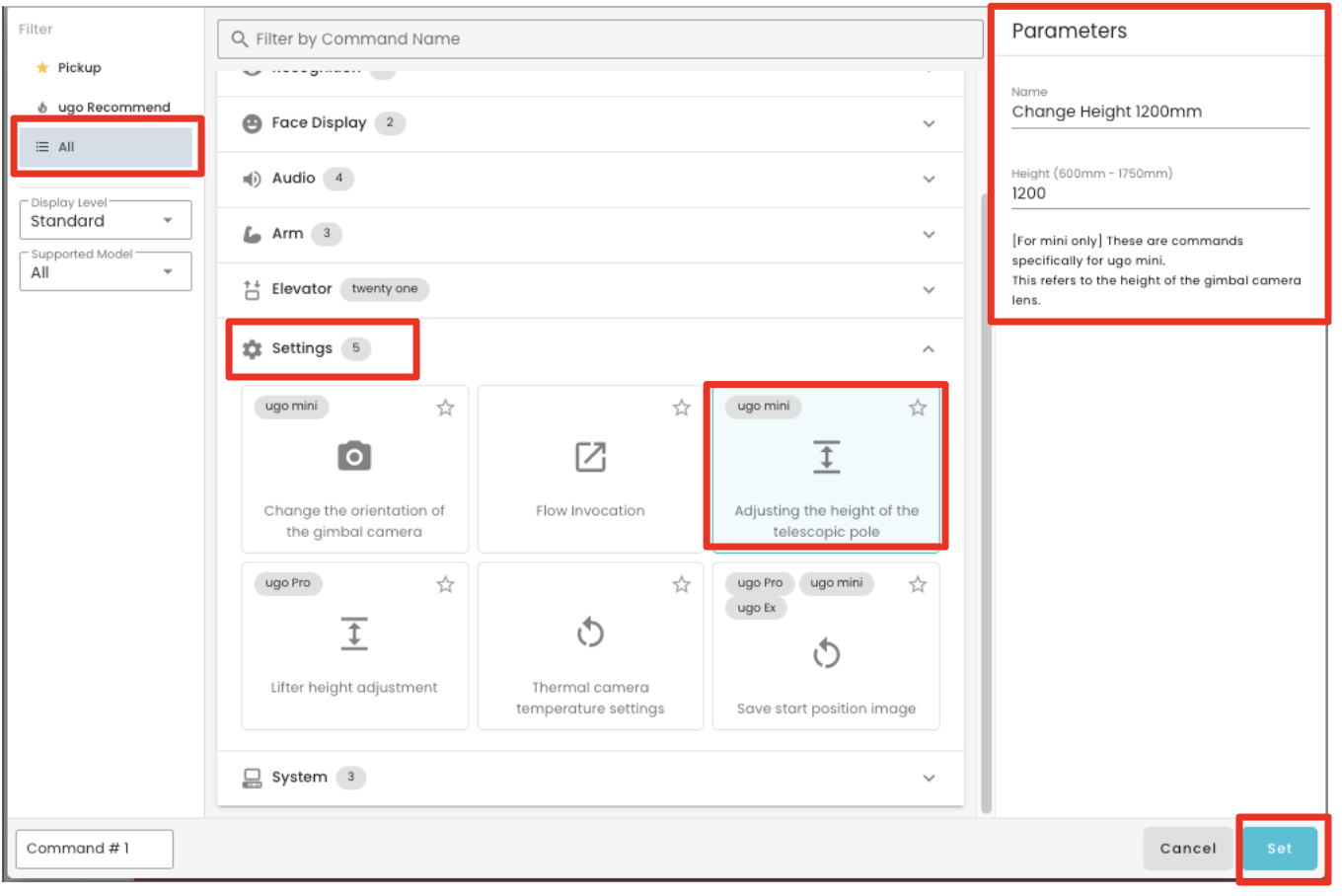Click the Flow Invocation launch icon
Image resolution: width=1342 pixels, height=896 pixels.
click(x=590, y=457)
